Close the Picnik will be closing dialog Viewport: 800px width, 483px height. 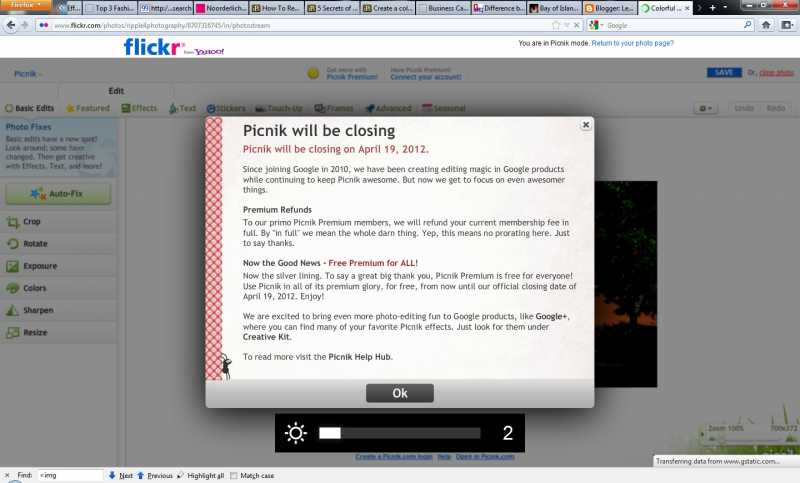pyautogui.click(x=586, y=125)
